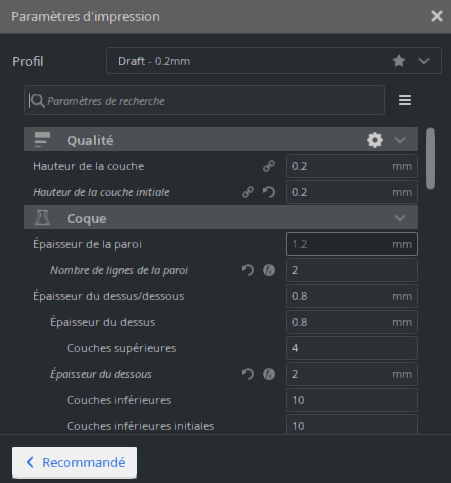Reset Épaisseur du dessous value

coord(248,374)
